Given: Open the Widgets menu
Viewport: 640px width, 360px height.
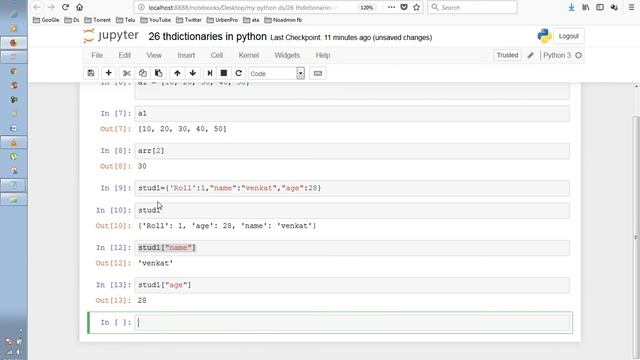Looking at the screenshot, I should (x=287, y=55).
